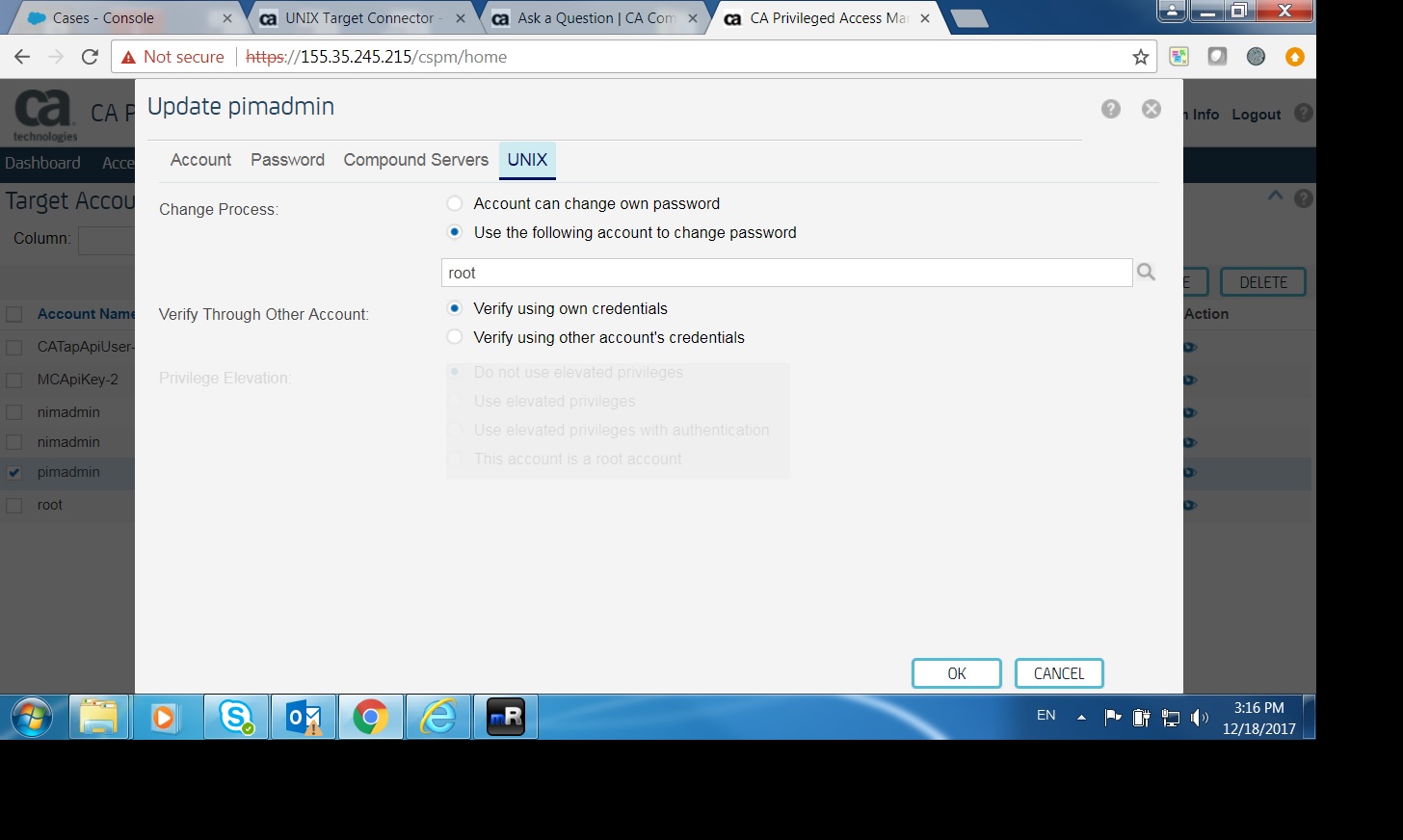The width and height of the screenshot is (1403, 840).
Task: Open the colorful grid extension icon
Action: 1179,57
